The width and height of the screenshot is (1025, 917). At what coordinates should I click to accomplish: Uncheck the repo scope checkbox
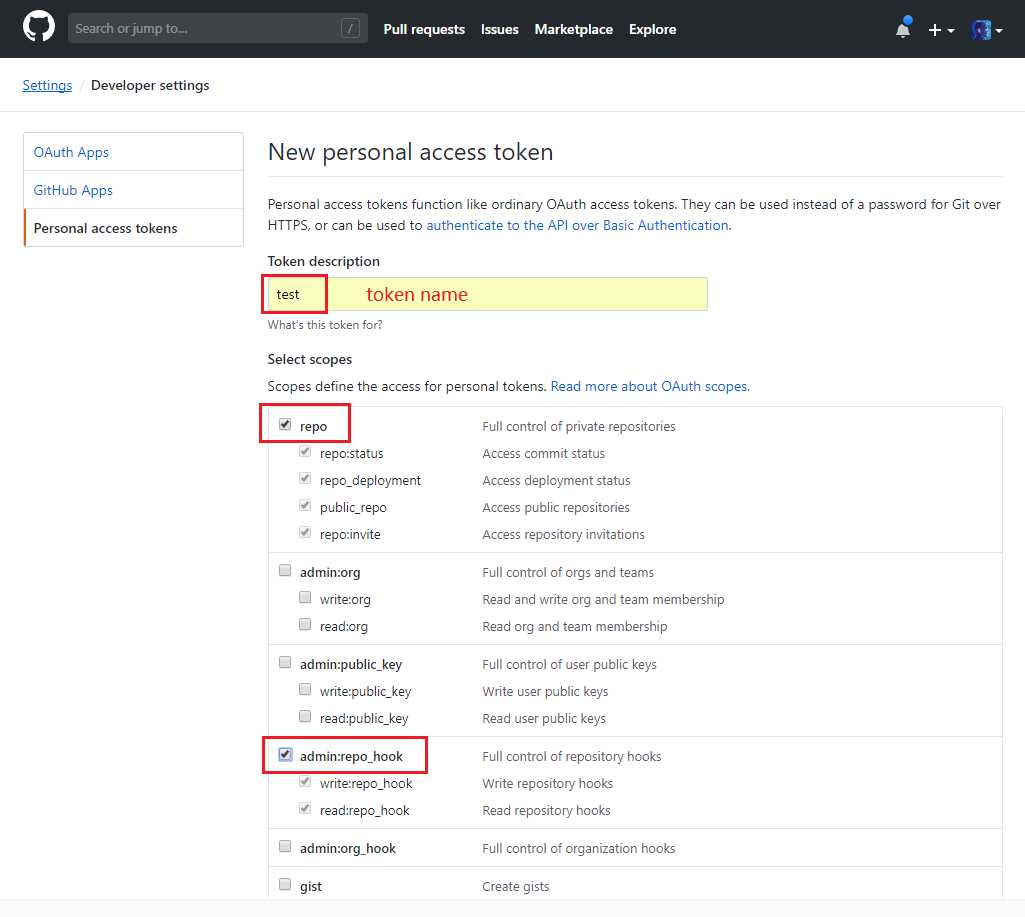(285, 424)
